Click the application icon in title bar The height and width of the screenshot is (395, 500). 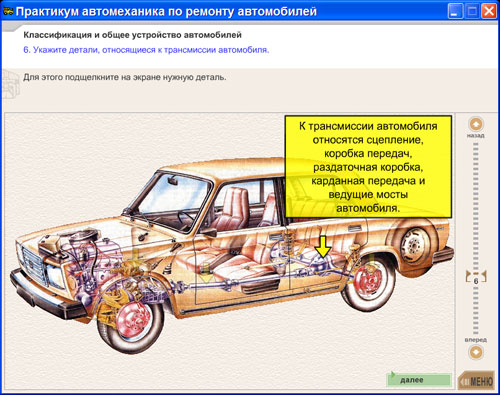pos(8,11)
